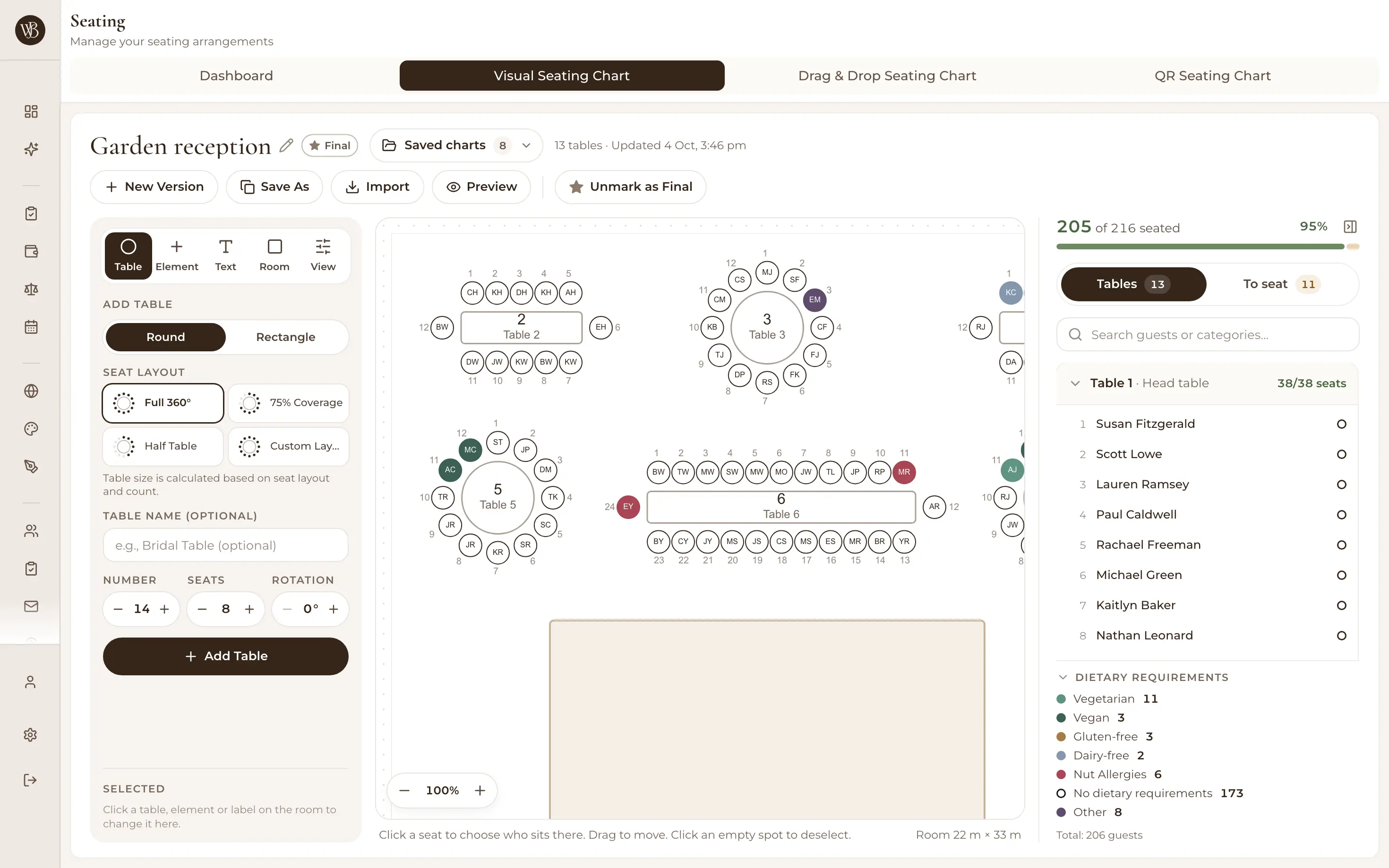Open the View options tool
The image size is (1389, 868).
(x=323, y=255)
